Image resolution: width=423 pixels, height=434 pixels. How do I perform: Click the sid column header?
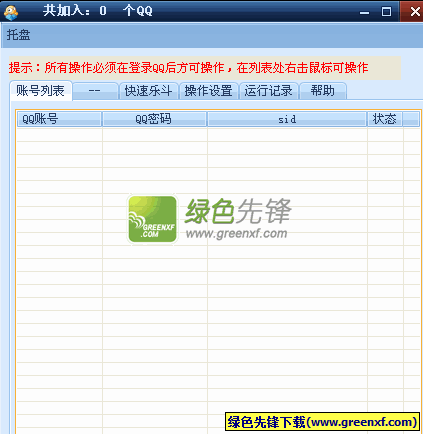(x=287, y=119)
